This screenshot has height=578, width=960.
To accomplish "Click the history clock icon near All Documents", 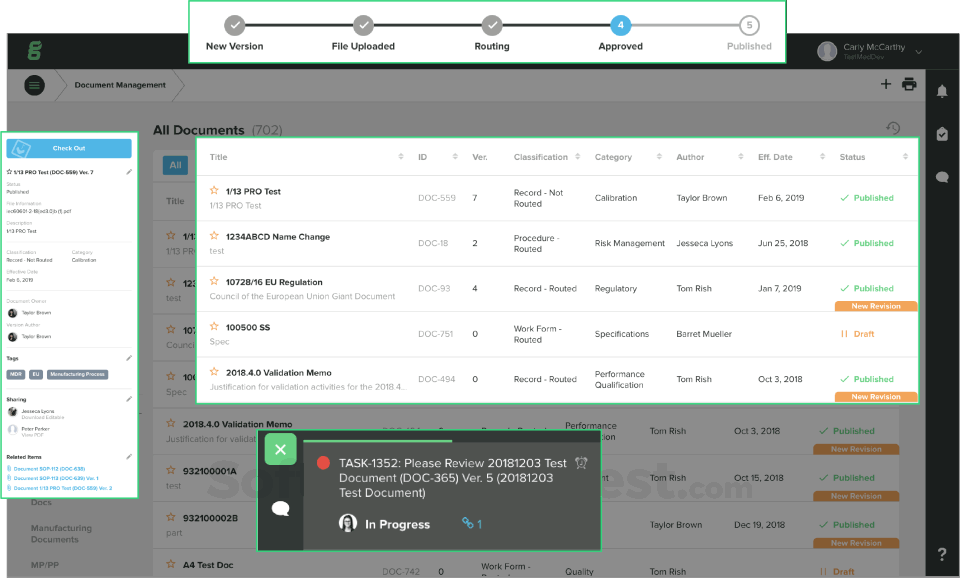I will click(x=893, y=128).
